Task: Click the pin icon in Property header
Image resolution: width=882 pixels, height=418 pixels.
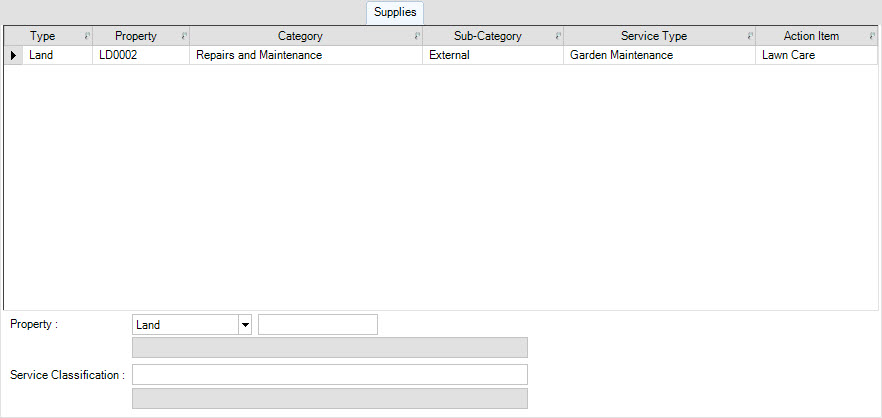Action: pyautogui.click(x=184, y=36)
